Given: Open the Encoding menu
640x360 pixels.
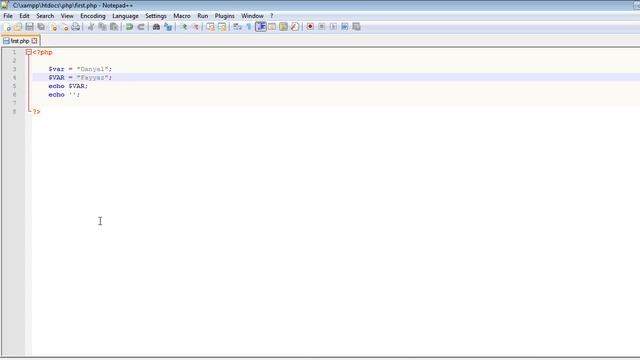Looking at the screenshot, I should [93, 16].
